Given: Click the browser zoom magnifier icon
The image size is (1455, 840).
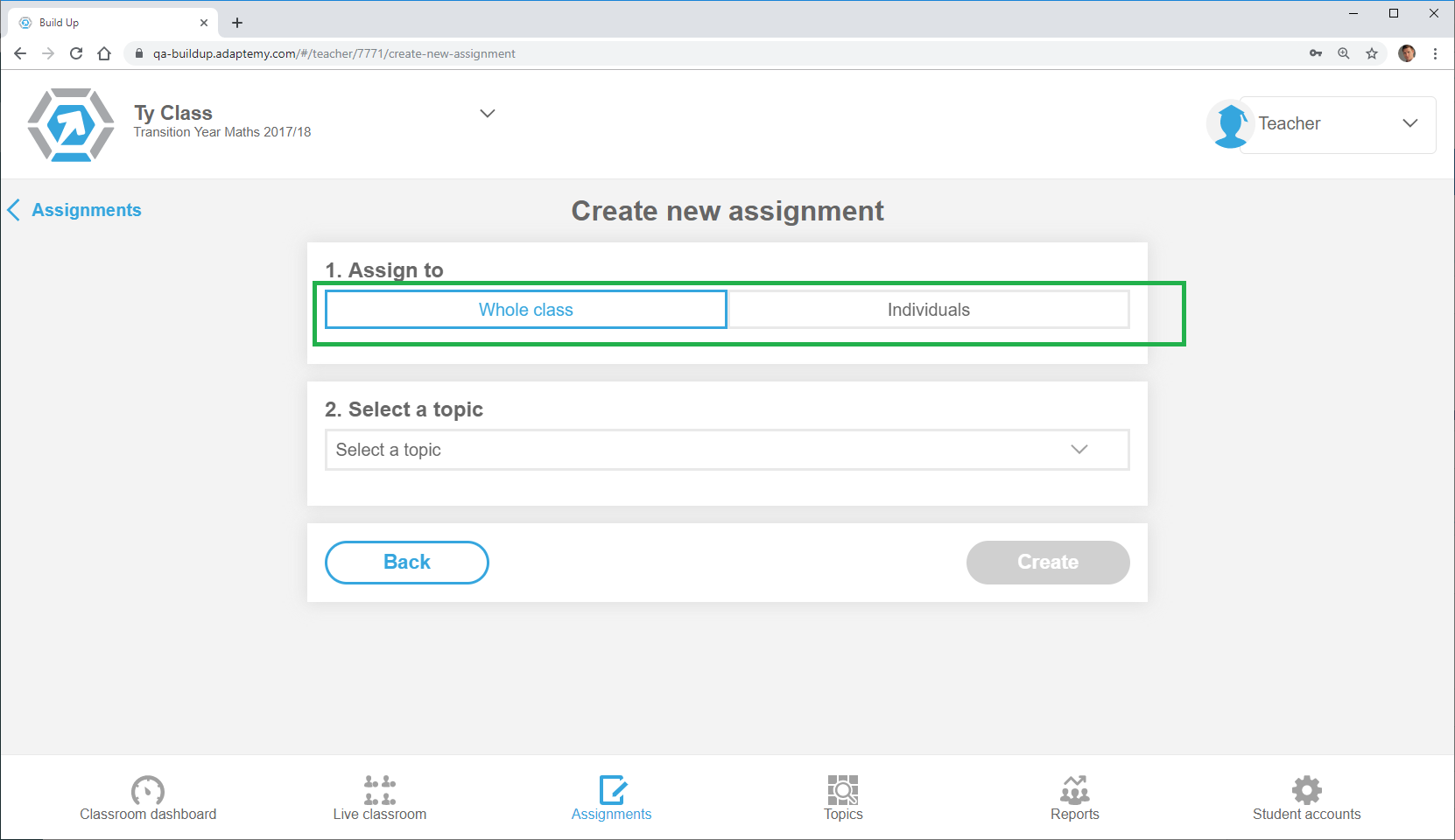Looking at the screenshot, I should (1344, 53).
